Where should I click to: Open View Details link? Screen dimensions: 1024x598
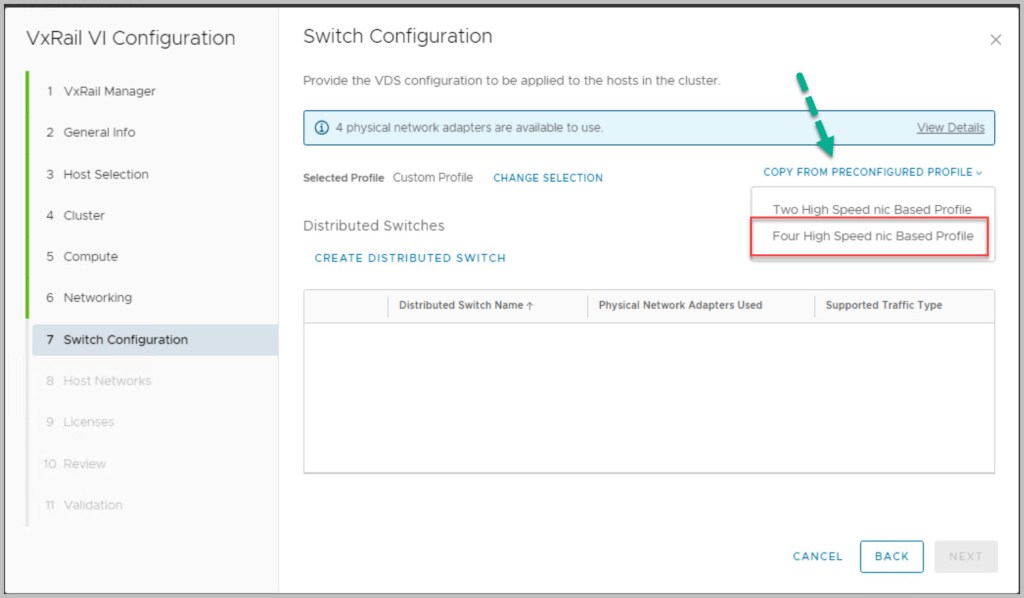point(950,128)
